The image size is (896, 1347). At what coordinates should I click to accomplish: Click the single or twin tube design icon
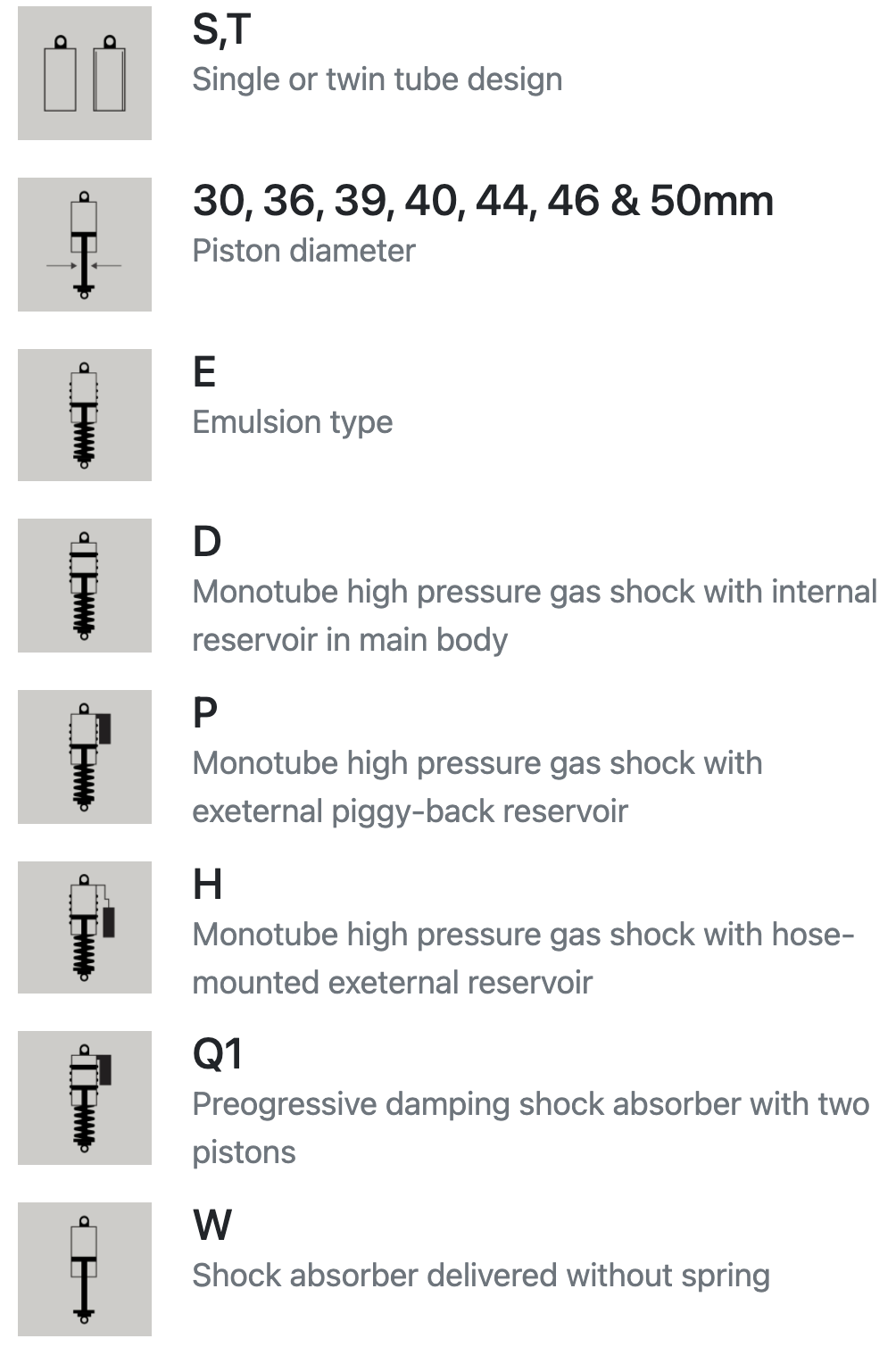tap(85, 73)
